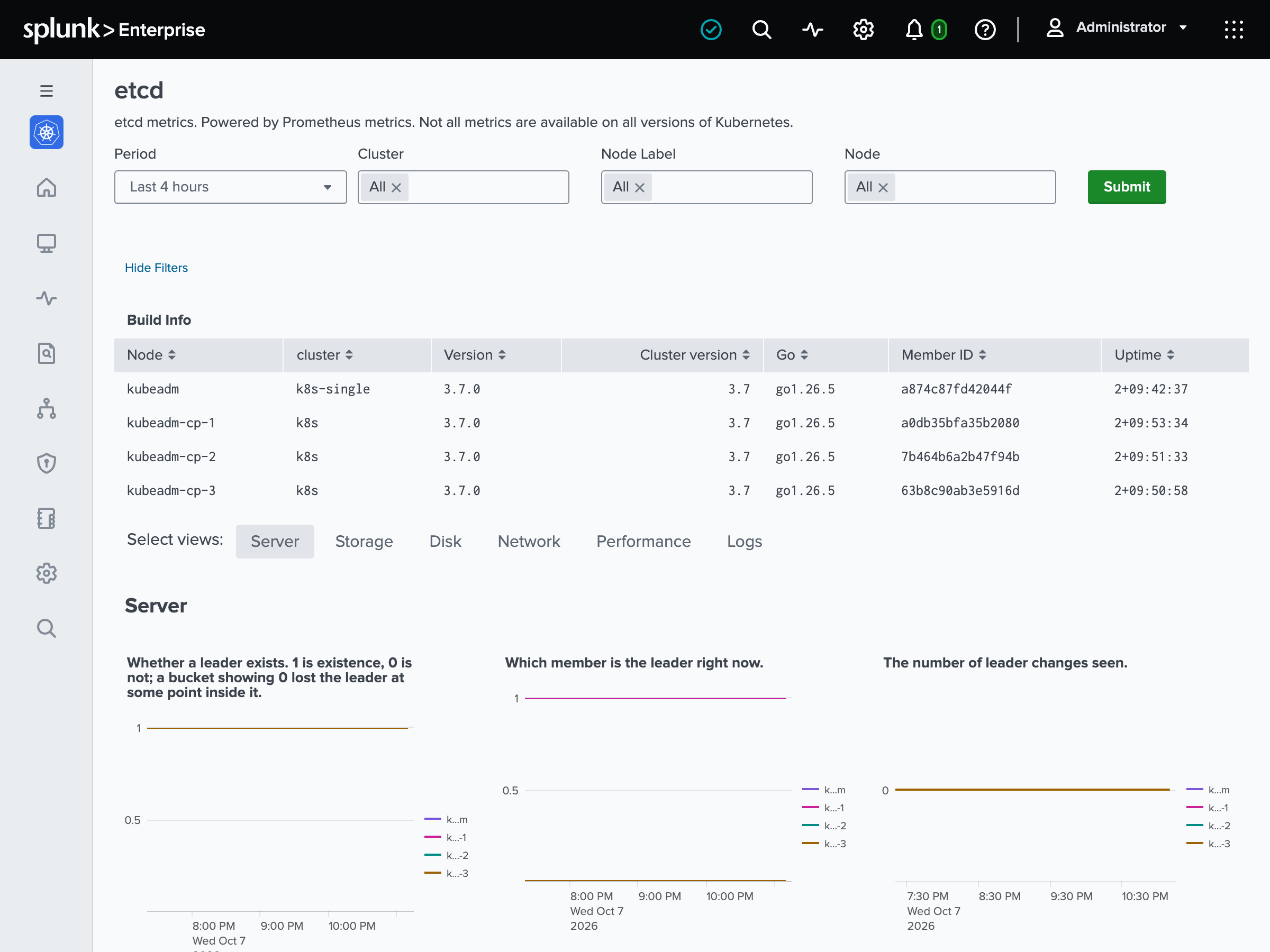The width and height of the screenshot is (1270, 952).
Task: Open the home icon in sidebar
Action: (47, 188)
